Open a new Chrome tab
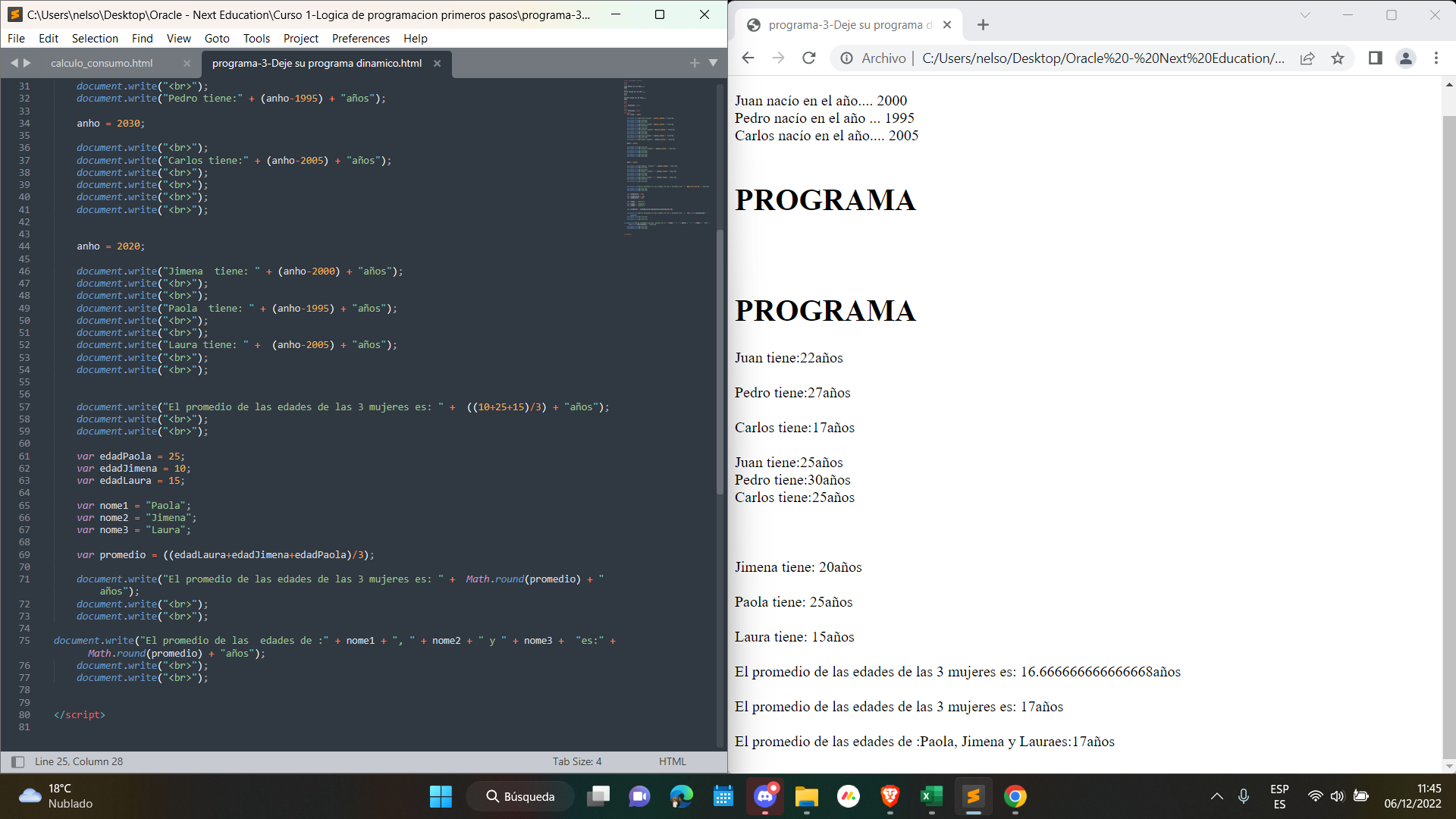This screenshot has height=819, width=1456. [983, 24]
